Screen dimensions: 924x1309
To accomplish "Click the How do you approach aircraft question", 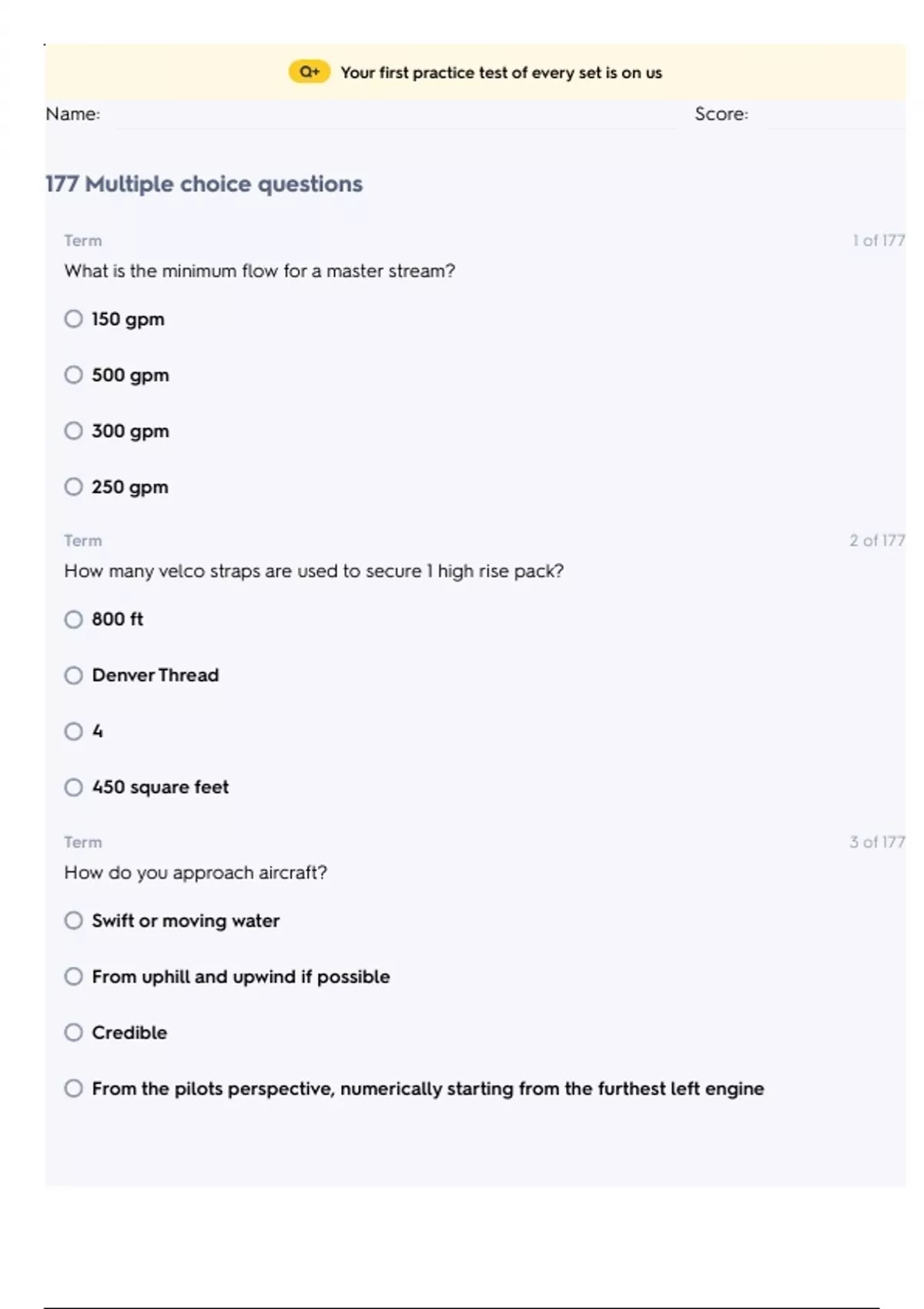I will coord(196,872).
